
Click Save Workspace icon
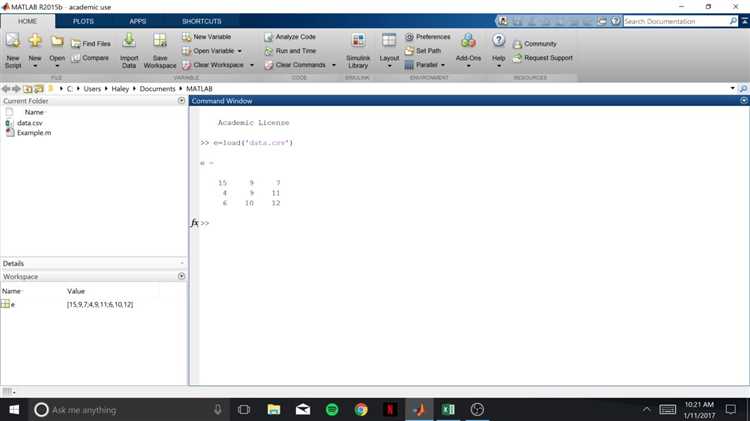[x=160, y=41]
